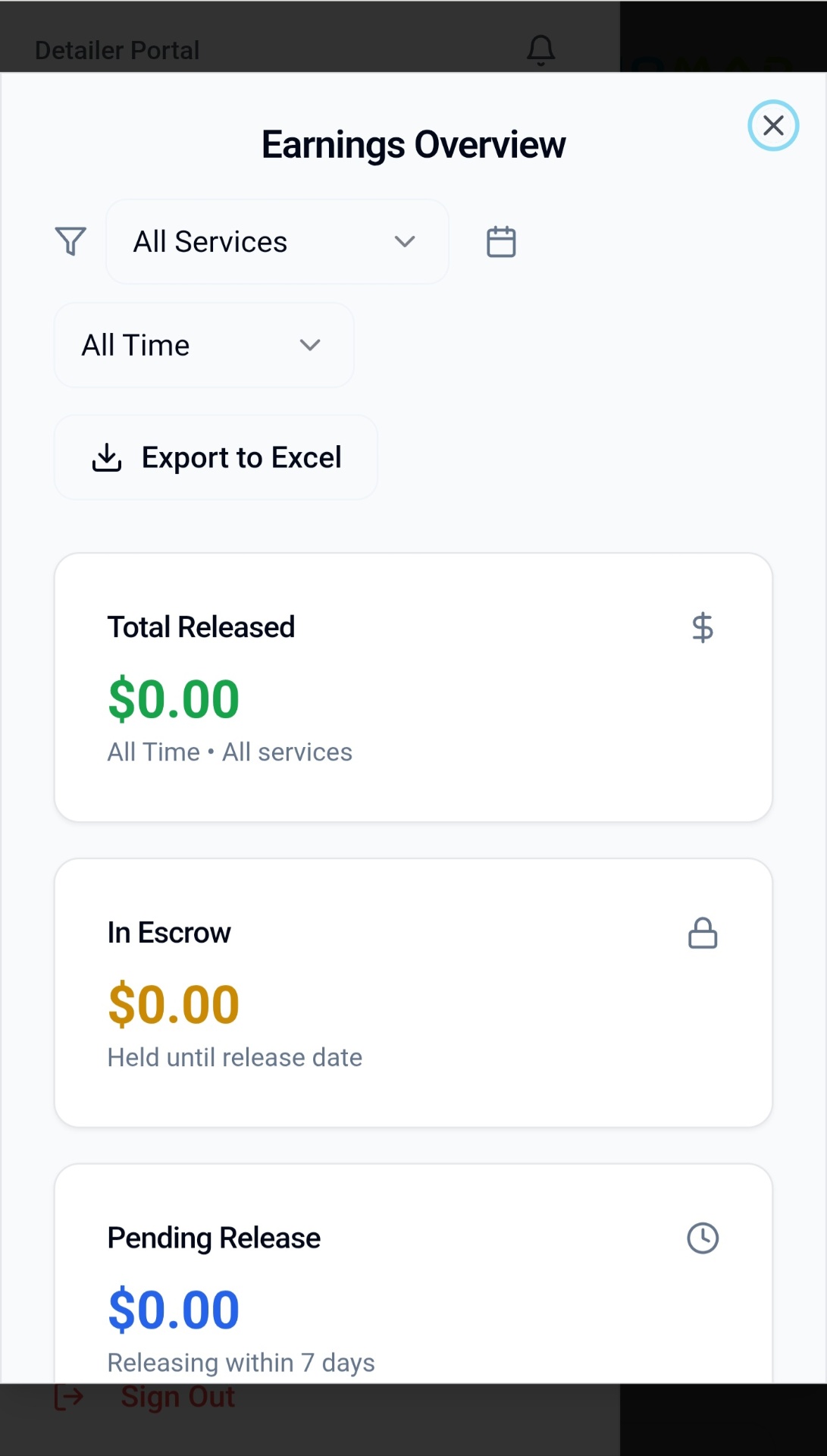Image resolution: width=827 pixels, height=1456 pixels.
Task: Click the lock icon in In Escrow card
Action: point(702,934)
